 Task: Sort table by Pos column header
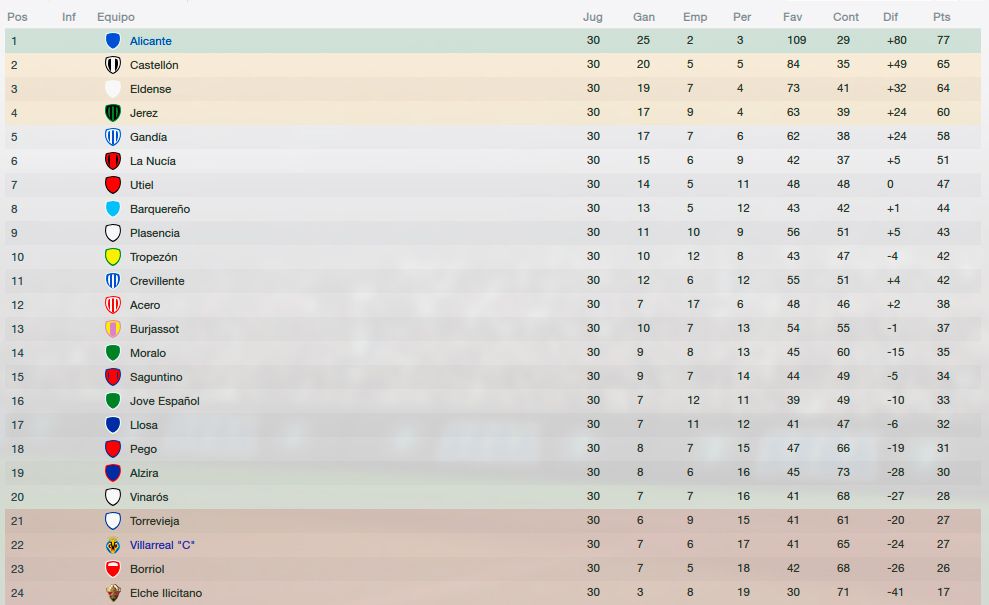coord(17,17)
